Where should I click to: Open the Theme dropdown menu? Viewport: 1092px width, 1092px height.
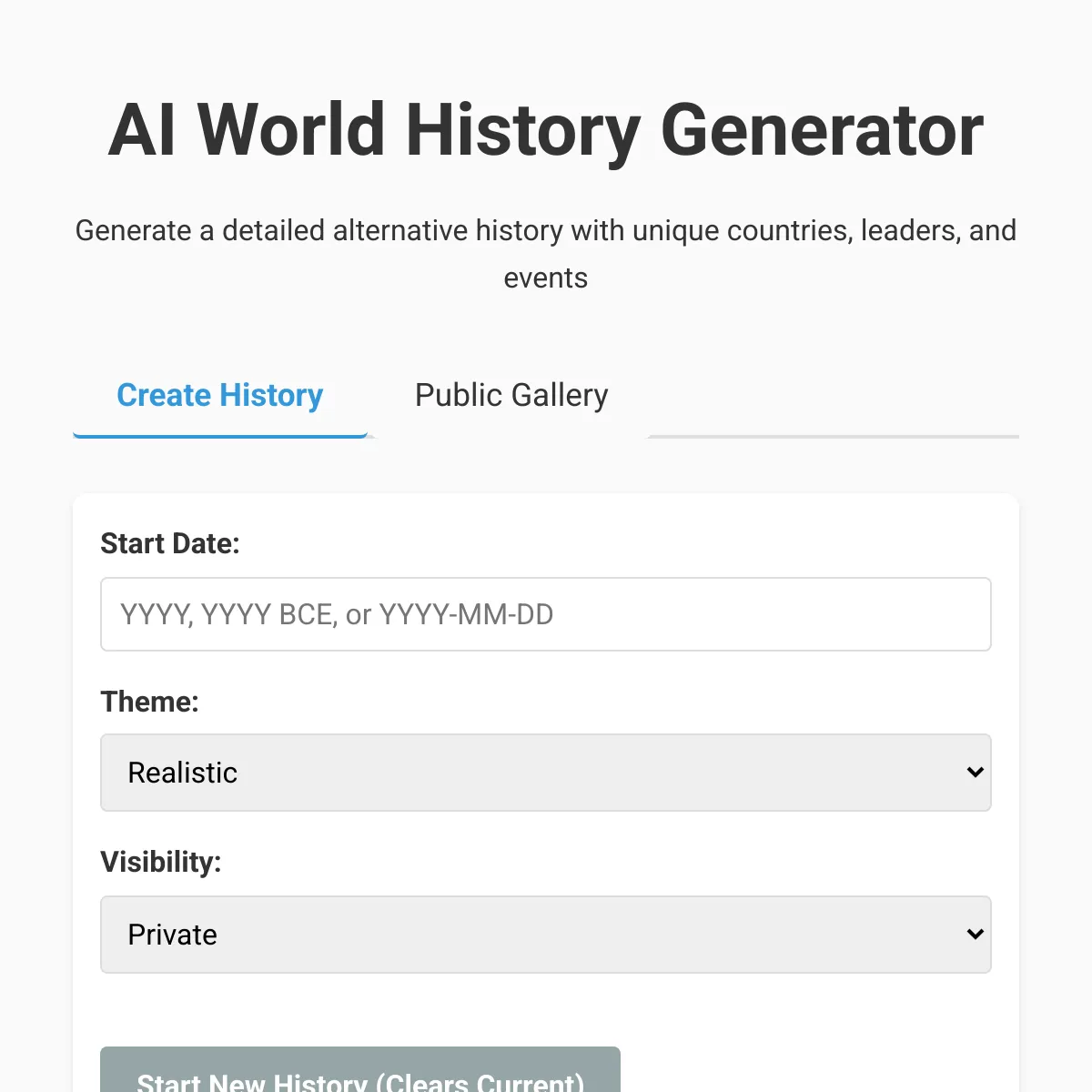[x=546, y=773]
